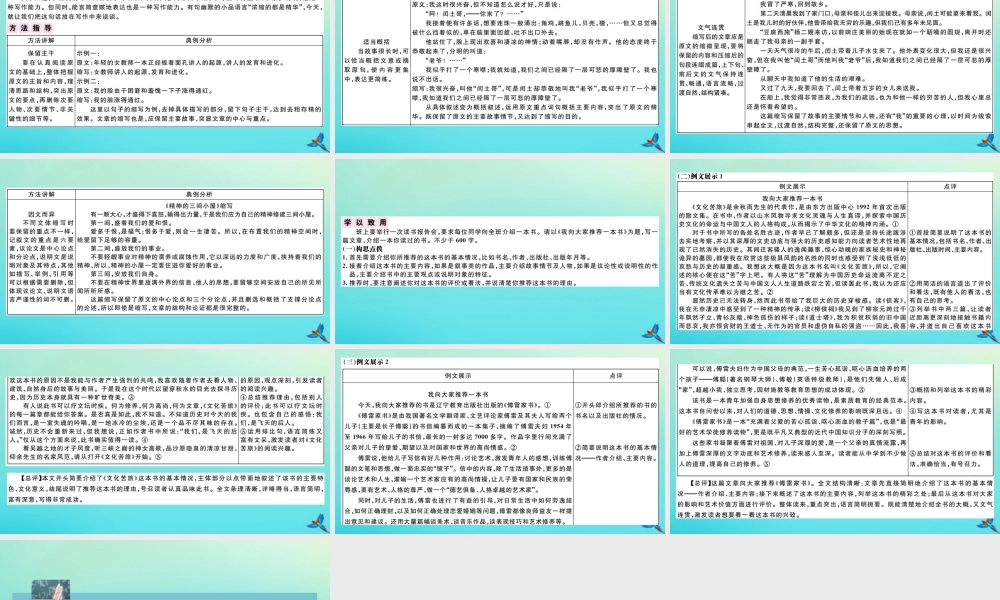Click the 【总评】 paragraph about 《傅雷家书》
1000x600 pixels.
click(x=835, y=499)
